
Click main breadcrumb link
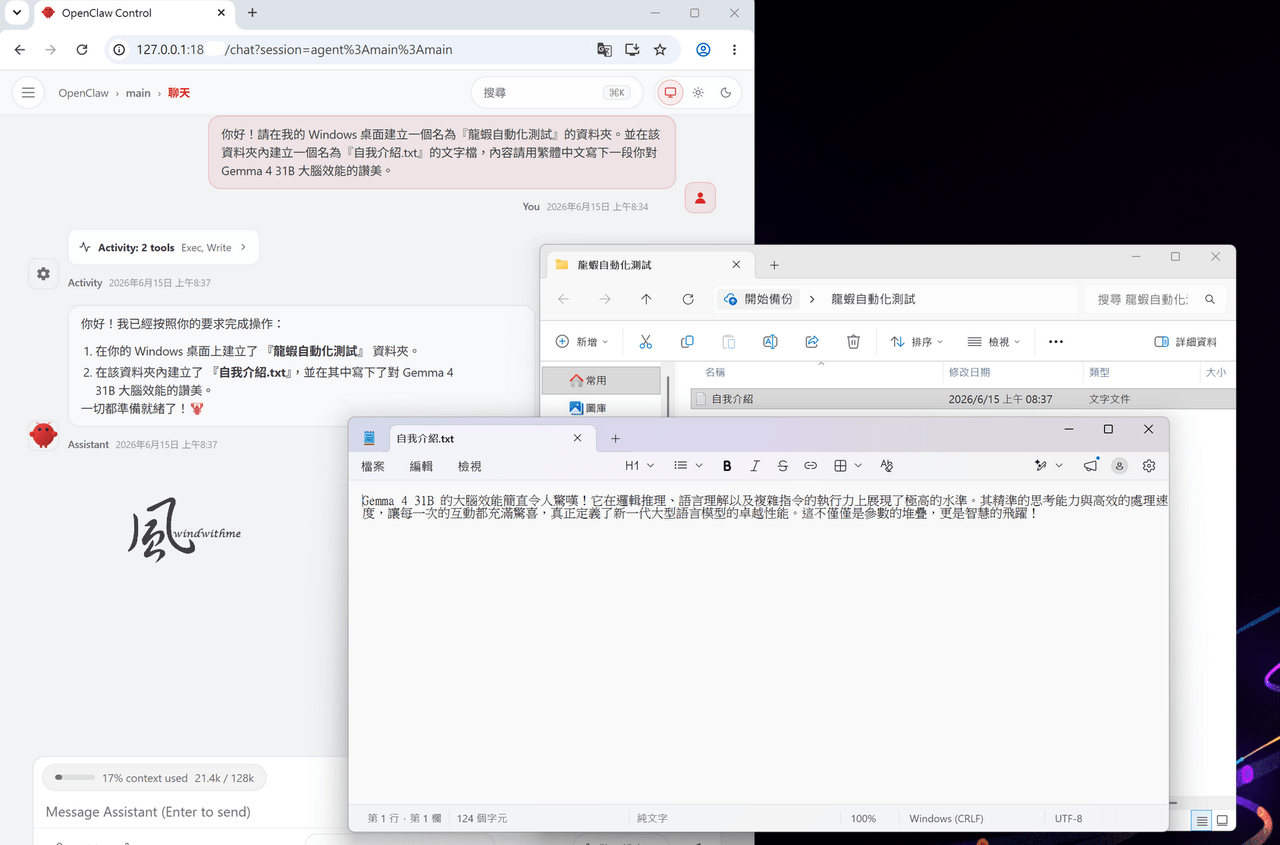[x=138, y=93]
